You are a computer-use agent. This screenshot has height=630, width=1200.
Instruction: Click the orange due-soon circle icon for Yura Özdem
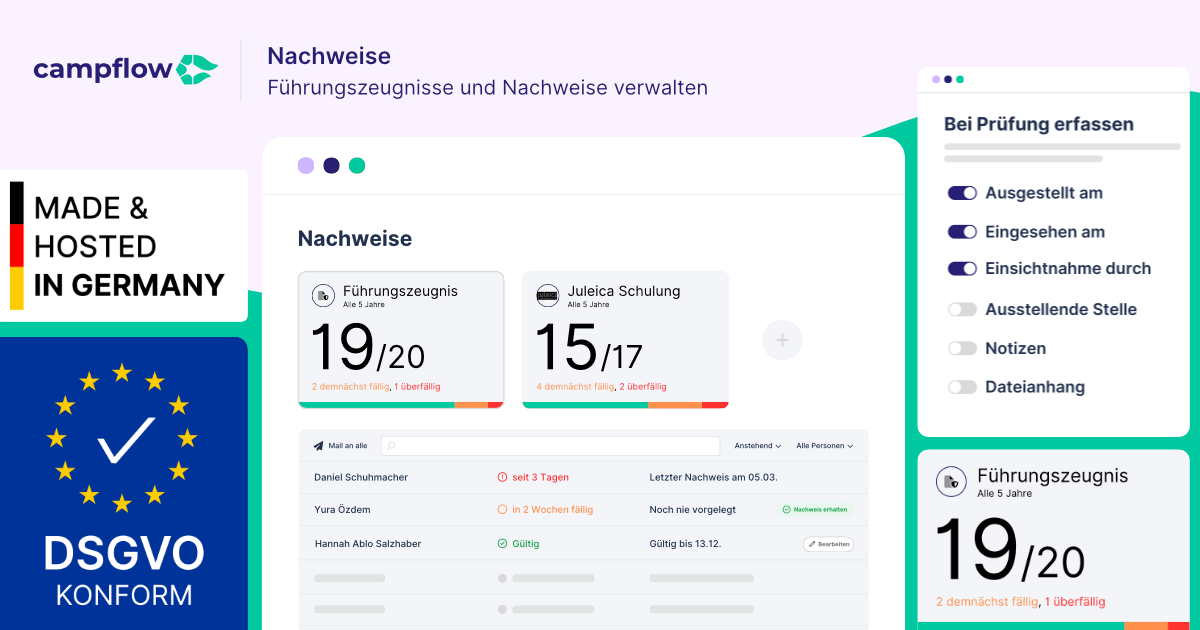coord(502,510)
